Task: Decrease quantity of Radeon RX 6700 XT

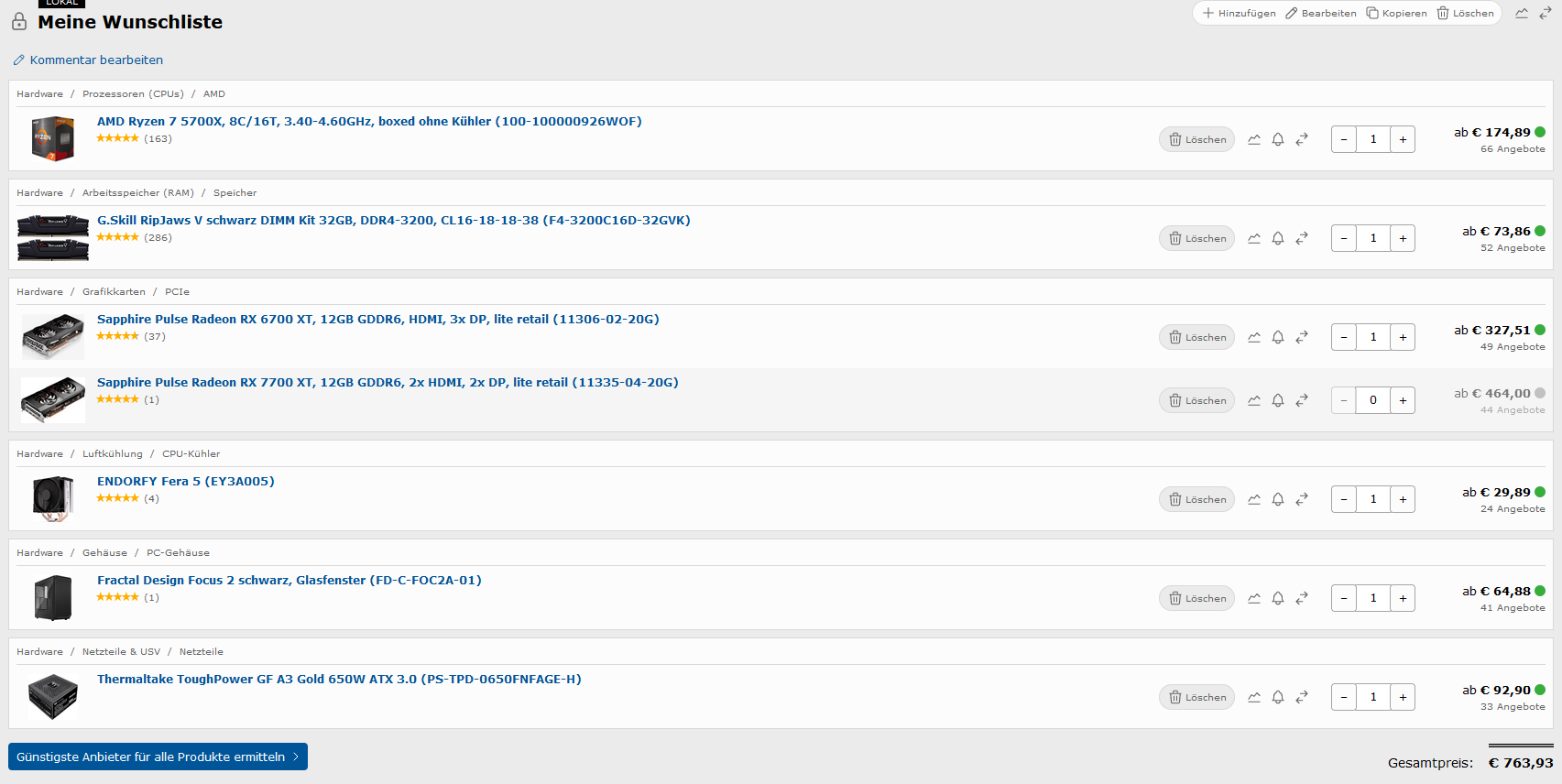Action: point(1344,337)
